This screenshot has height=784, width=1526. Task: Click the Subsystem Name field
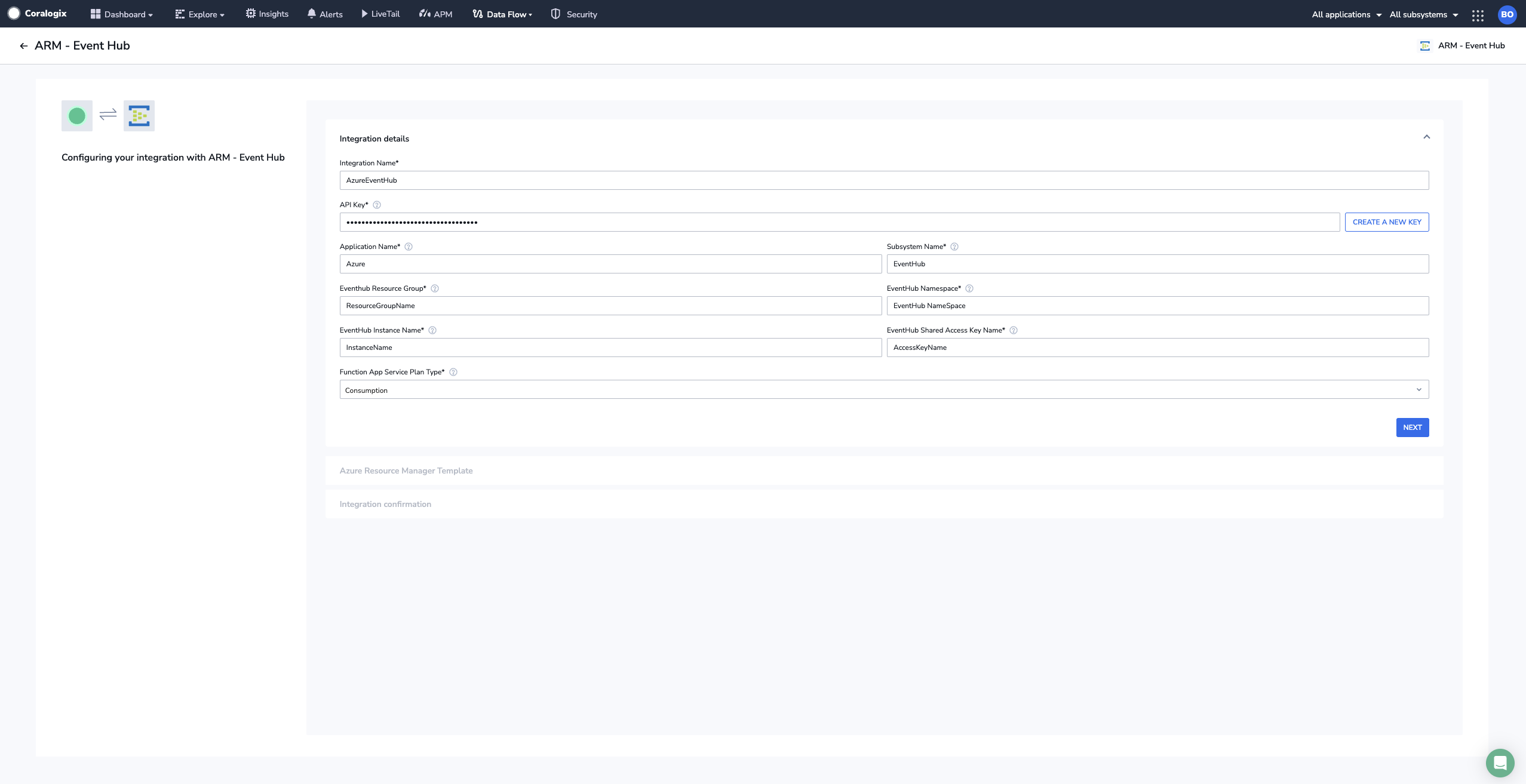(1157, 264)
